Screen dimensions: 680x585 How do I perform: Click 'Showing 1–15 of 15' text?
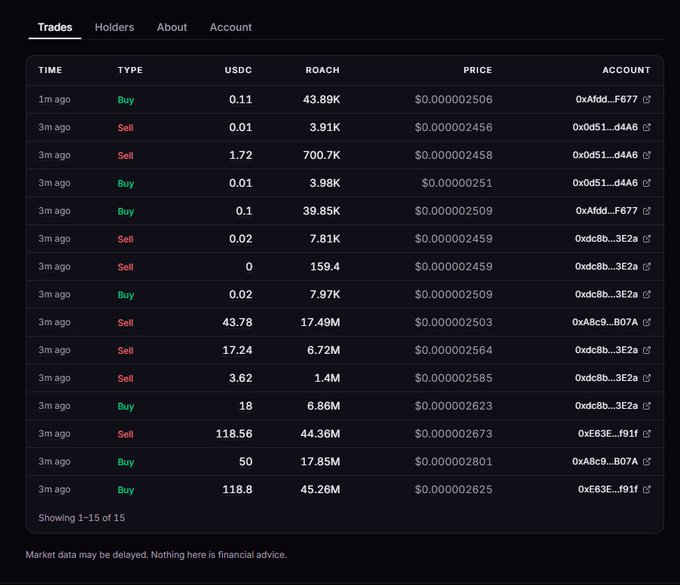point(82,518)
